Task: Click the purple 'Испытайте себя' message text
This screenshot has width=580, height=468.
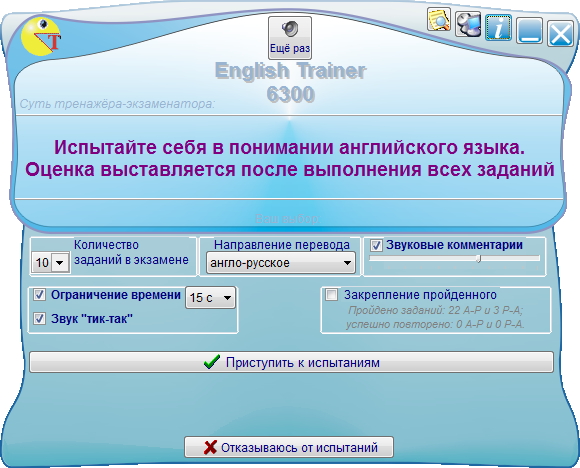Action: pyautogui.click(x=290, y=158)
